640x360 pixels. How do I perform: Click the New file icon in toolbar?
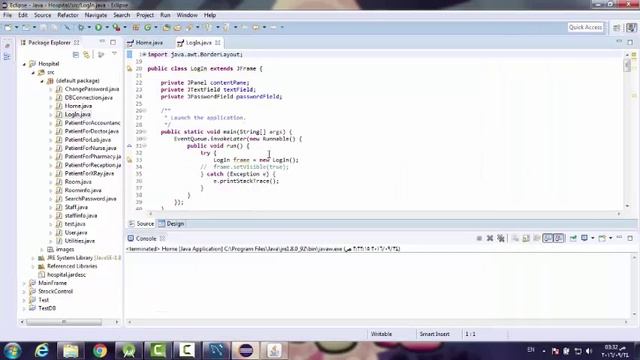tap(8, 27)
